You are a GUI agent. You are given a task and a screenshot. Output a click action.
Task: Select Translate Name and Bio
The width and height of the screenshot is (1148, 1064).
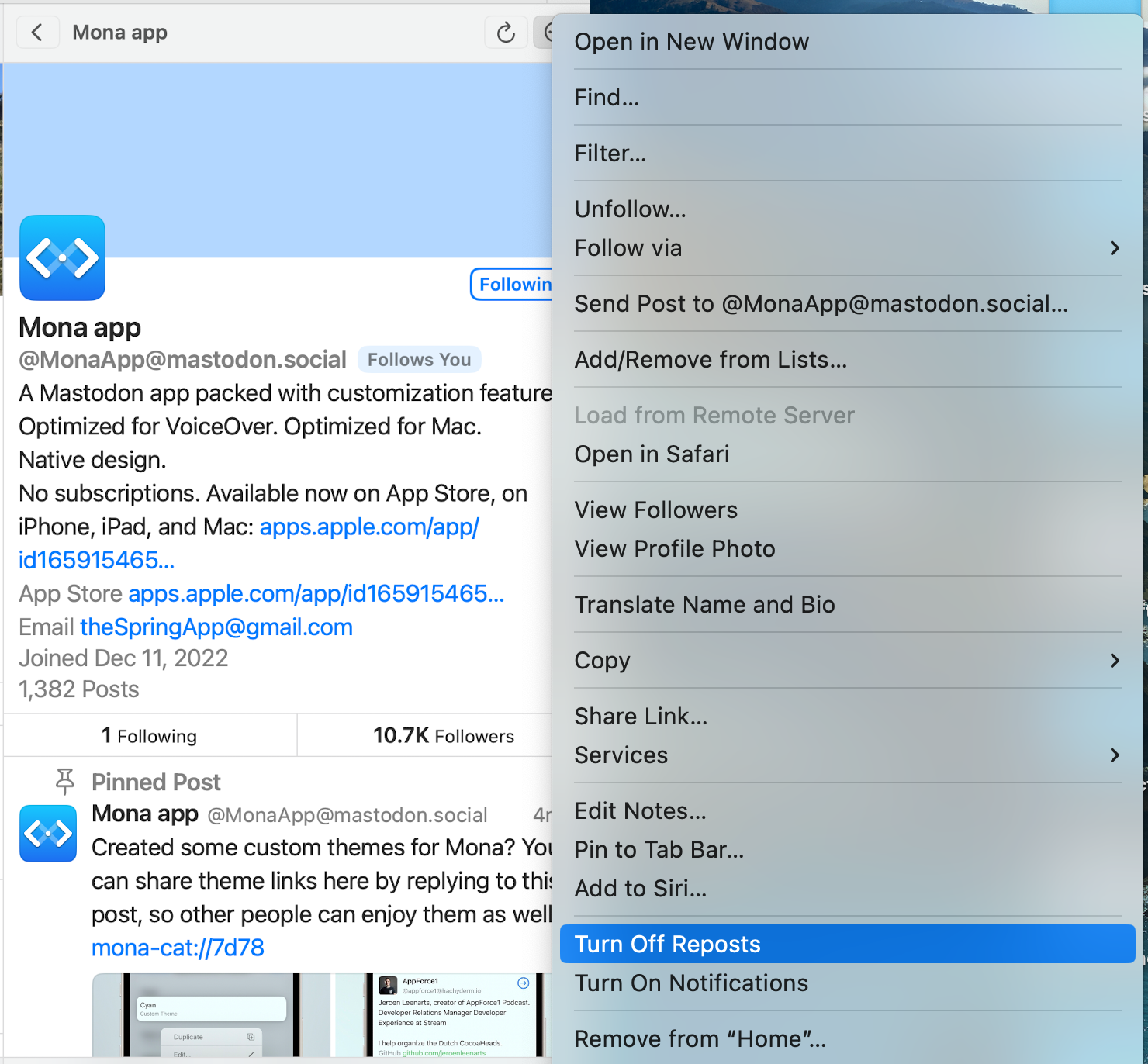pos(848,605)
